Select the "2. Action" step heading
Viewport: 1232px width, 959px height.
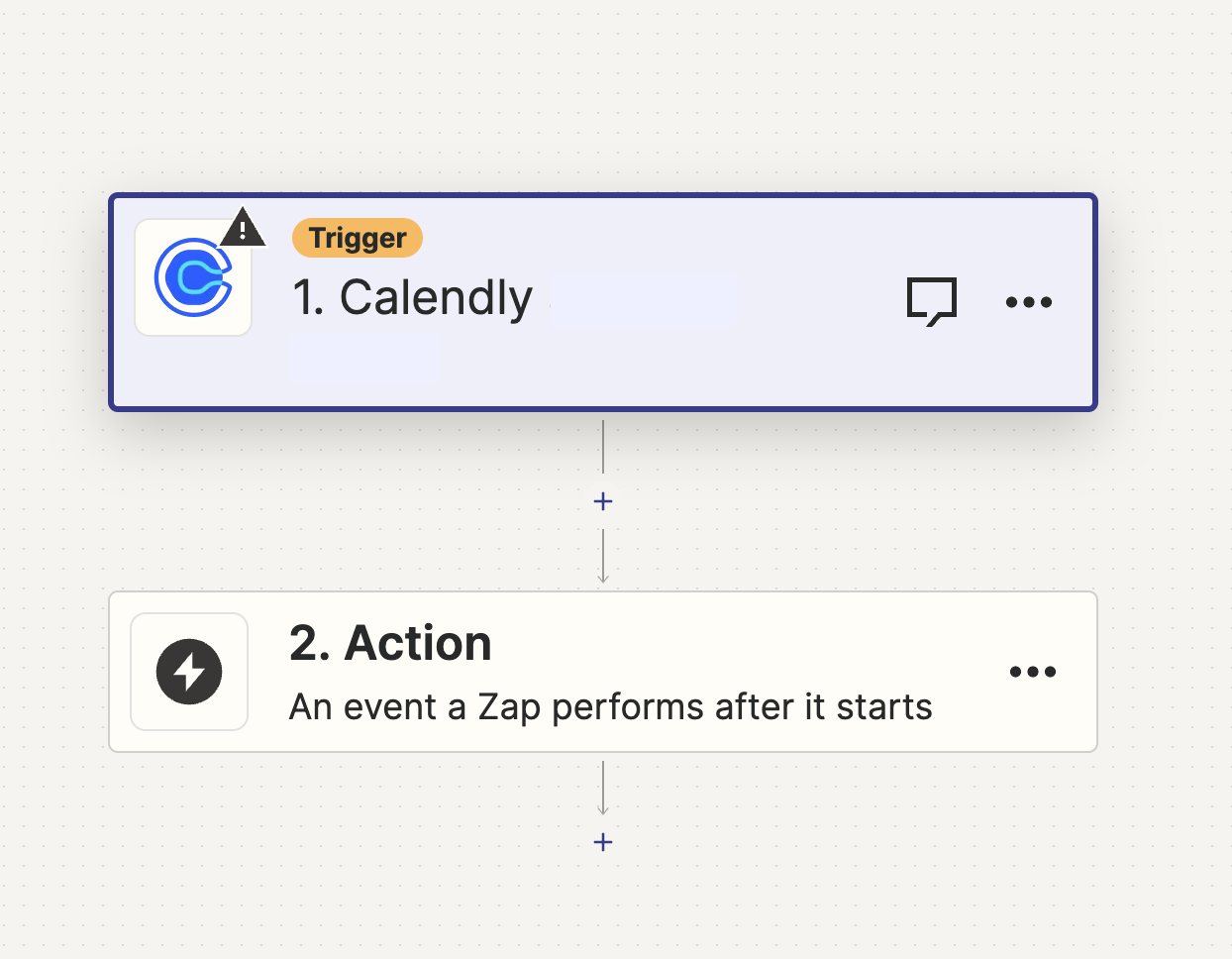pos(390,643)
